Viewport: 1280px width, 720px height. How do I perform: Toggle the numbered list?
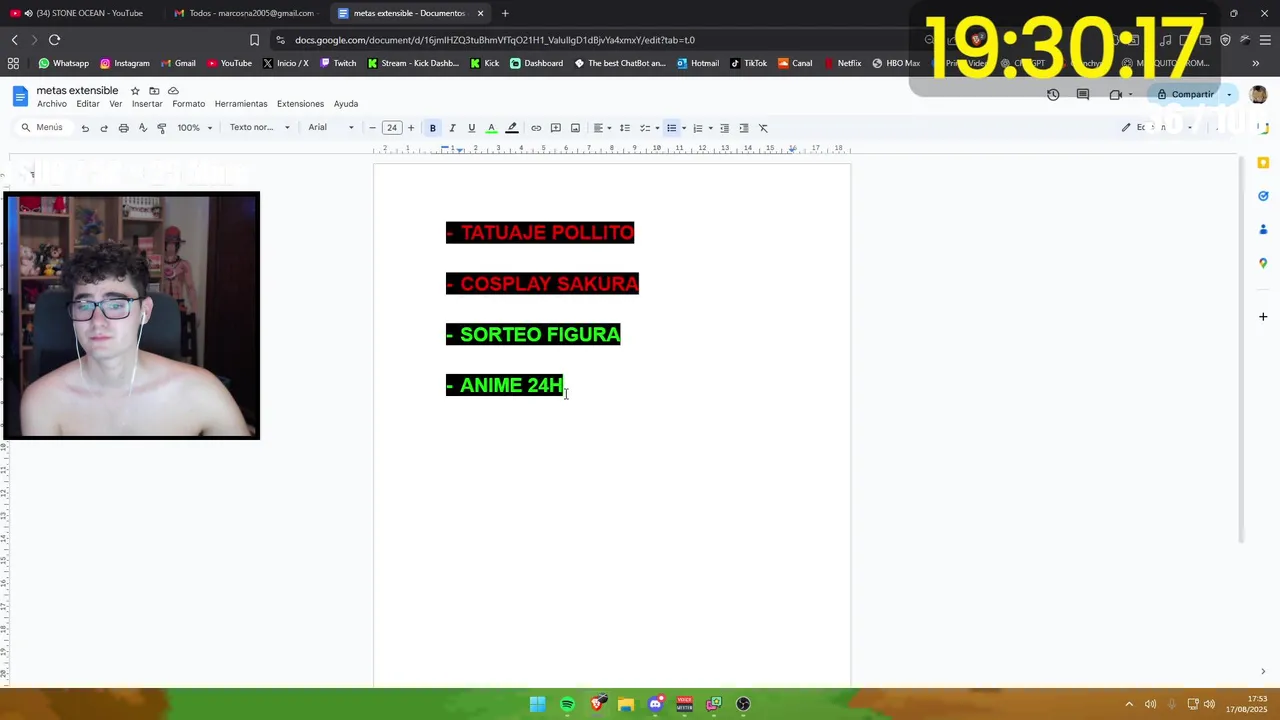pyautogui.click(x=698, y=128)
